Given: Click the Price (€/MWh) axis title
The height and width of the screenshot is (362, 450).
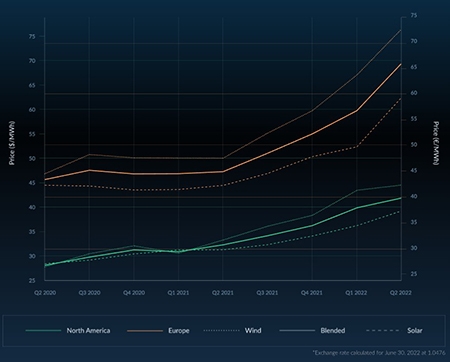Looking at the screenshot, I should tap(436, 143).
